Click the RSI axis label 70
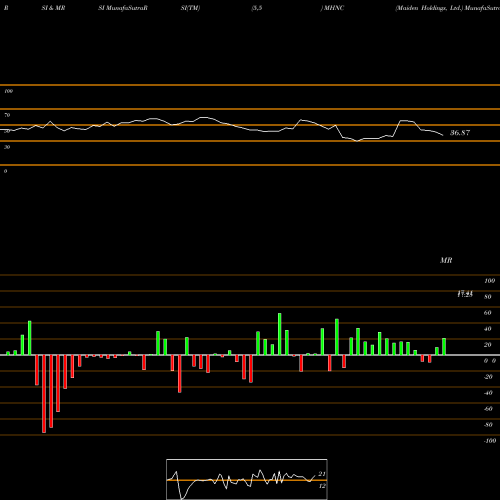 point(7,115)
